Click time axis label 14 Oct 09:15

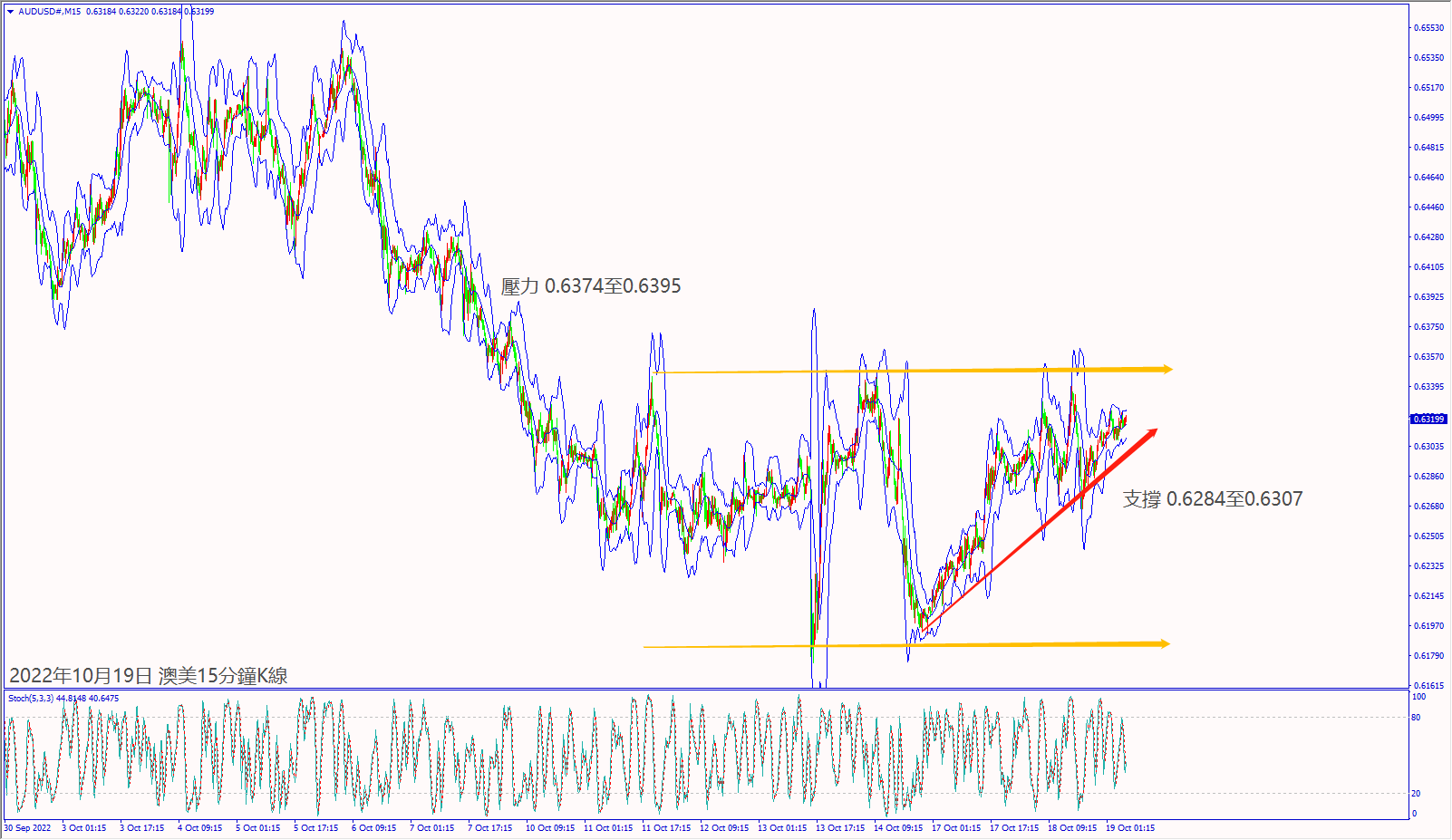point(898,828)
